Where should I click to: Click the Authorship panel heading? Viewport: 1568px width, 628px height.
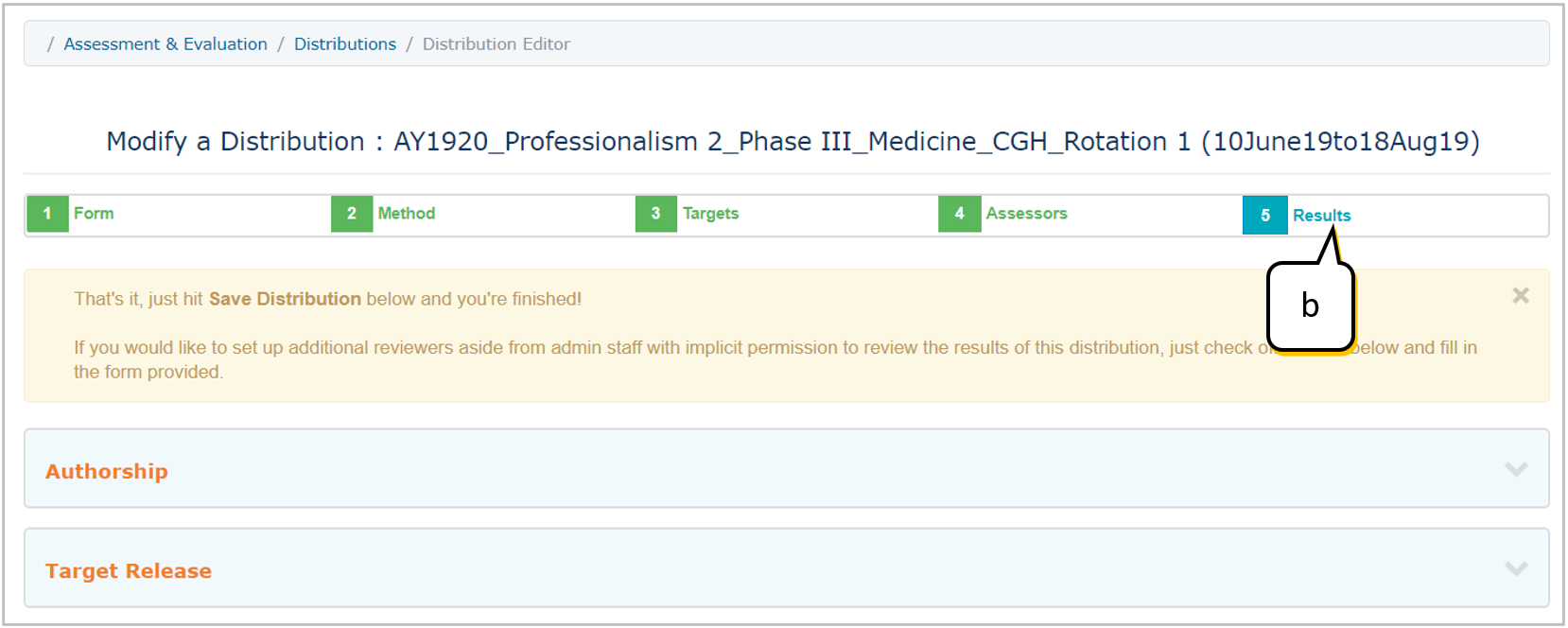click(x=107, y=471)
